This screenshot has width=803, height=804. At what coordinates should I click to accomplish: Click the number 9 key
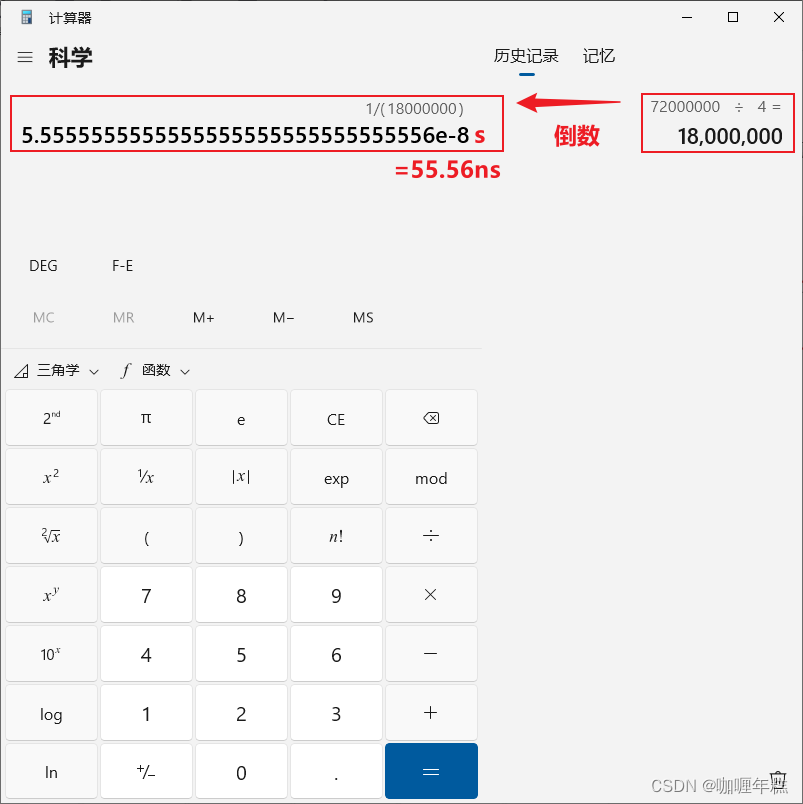click(336, 595)
